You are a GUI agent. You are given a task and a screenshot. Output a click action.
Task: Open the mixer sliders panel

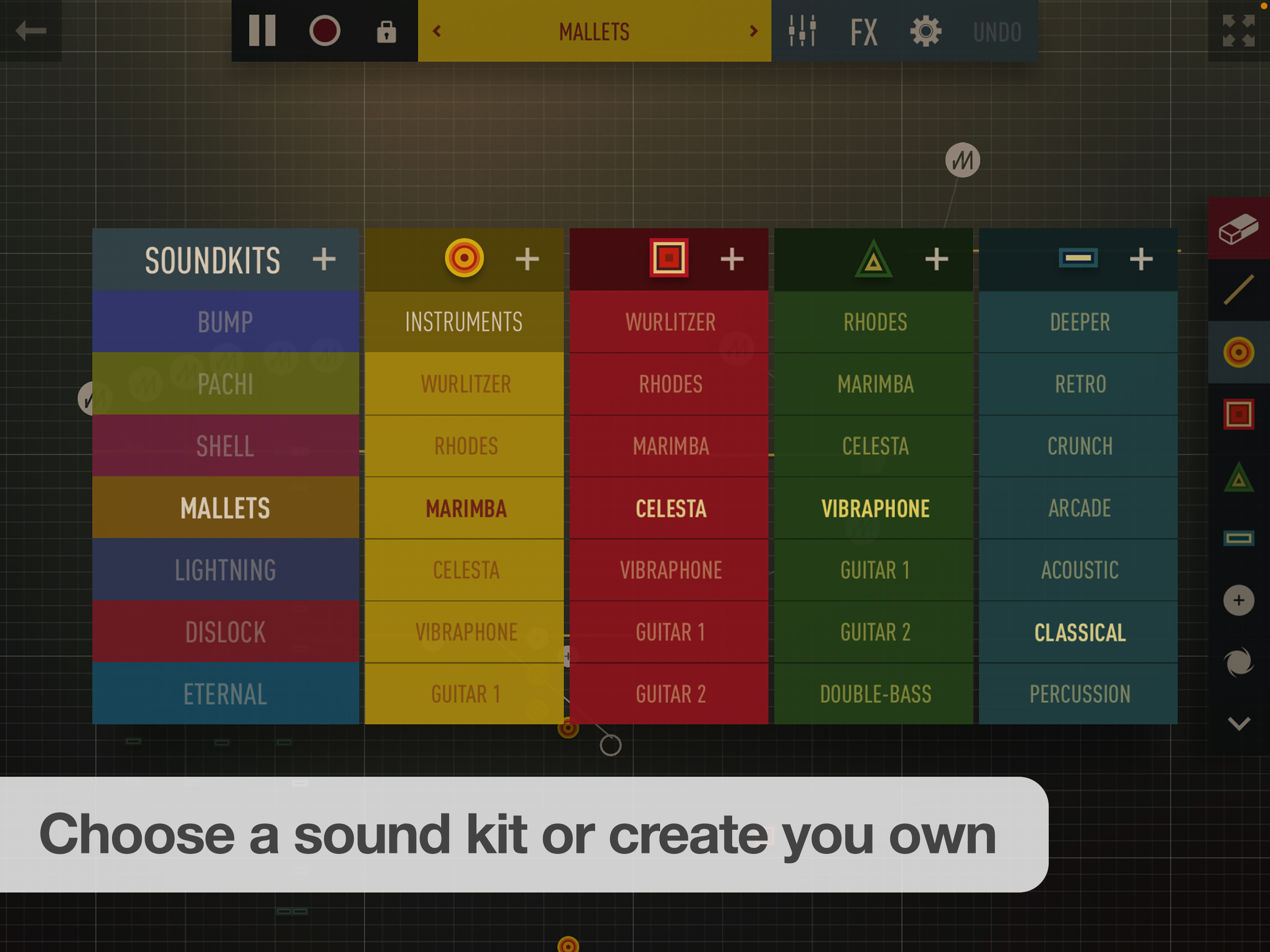tap(801, 31)
